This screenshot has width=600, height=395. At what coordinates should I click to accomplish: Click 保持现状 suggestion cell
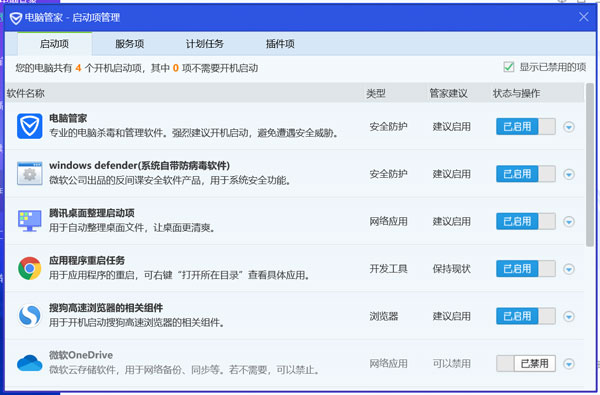(x=452, y=269)
